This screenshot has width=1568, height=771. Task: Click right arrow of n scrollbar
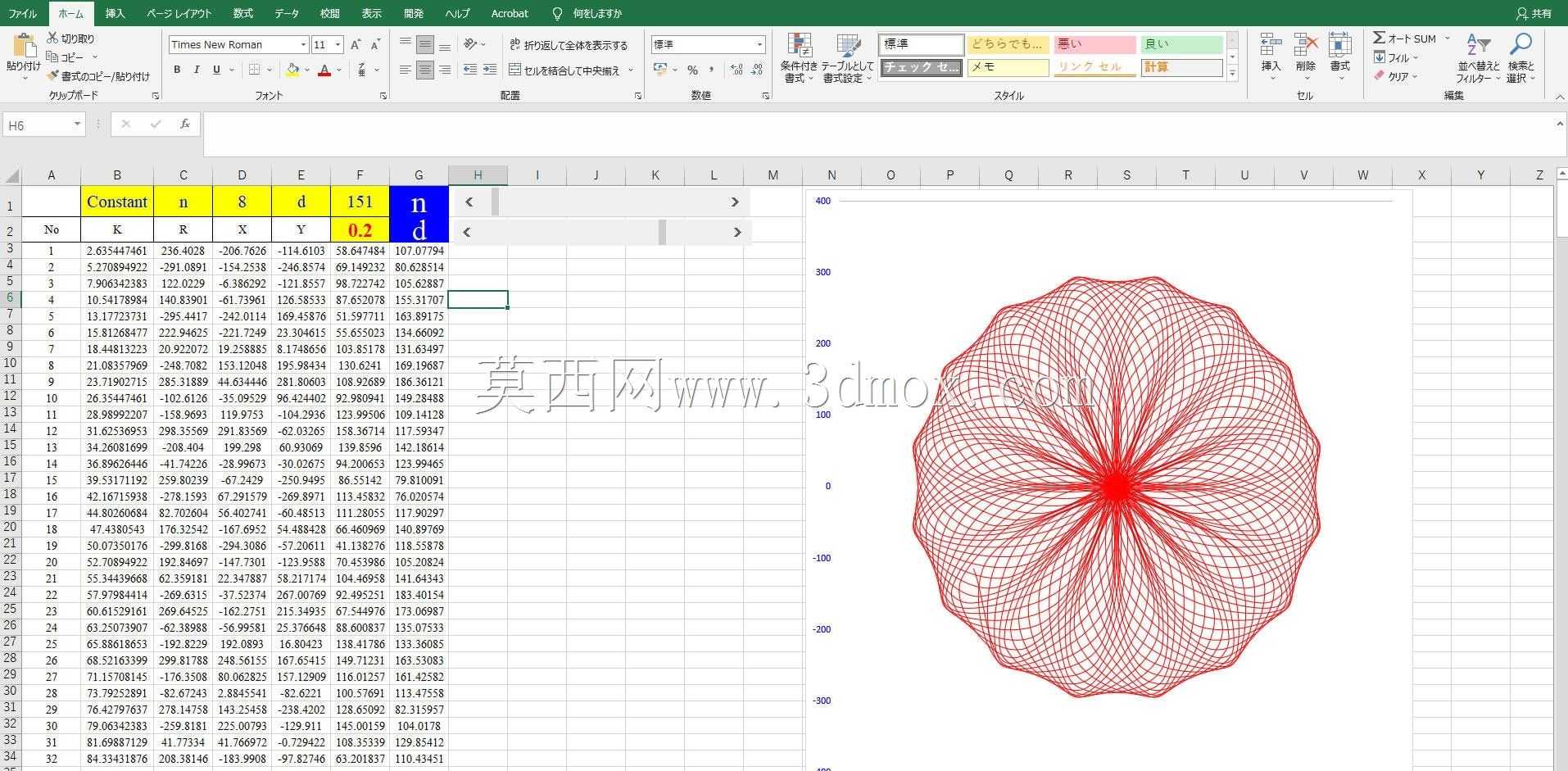pyautogui.click(x=735, y=202)
